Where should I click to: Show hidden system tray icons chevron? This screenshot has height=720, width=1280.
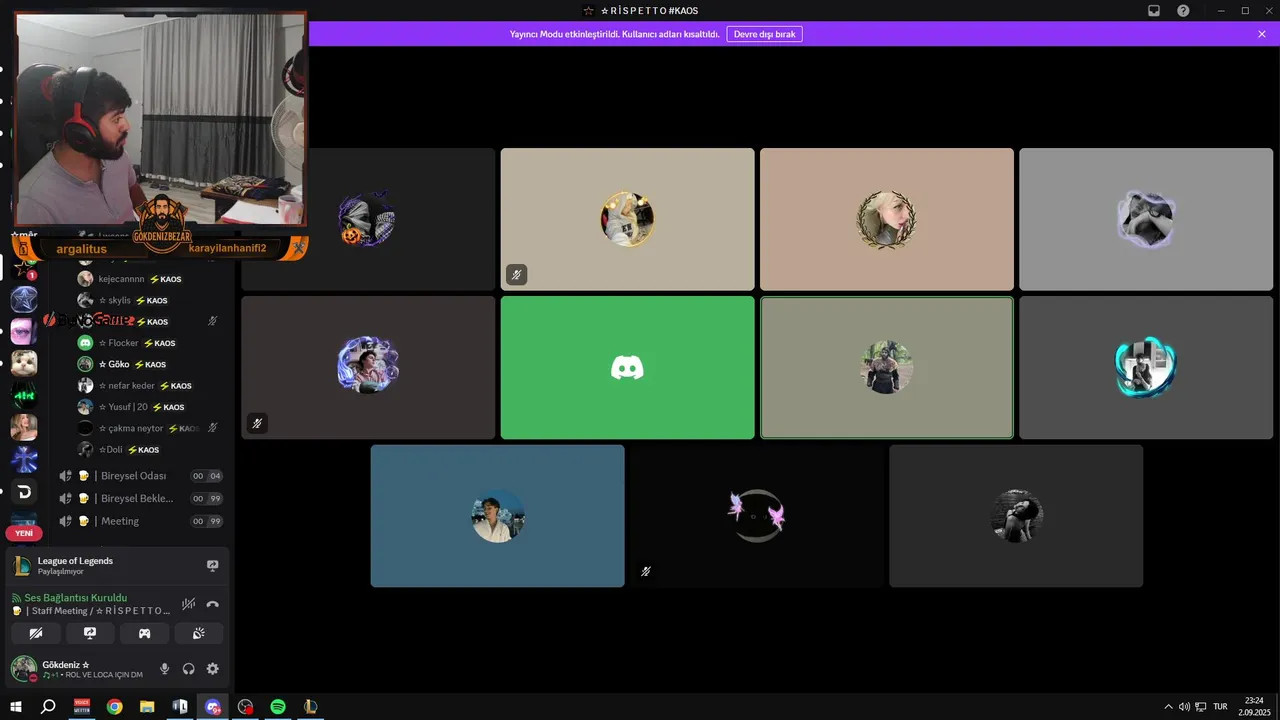1168,707
